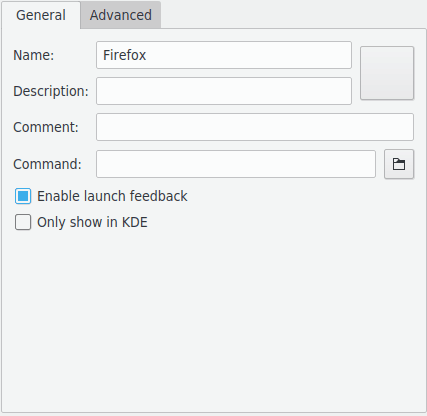Click the blank application icon chooser button
This screenshot has height=416, width=427.
[x=387, y=73]
